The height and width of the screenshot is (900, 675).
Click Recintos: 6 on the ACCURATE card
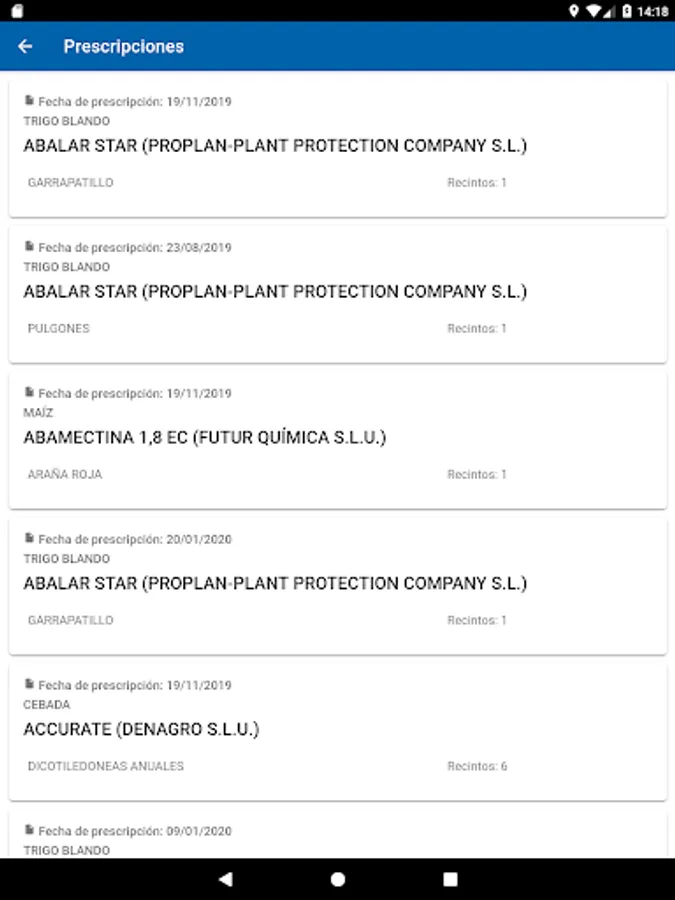pos(477,766)
